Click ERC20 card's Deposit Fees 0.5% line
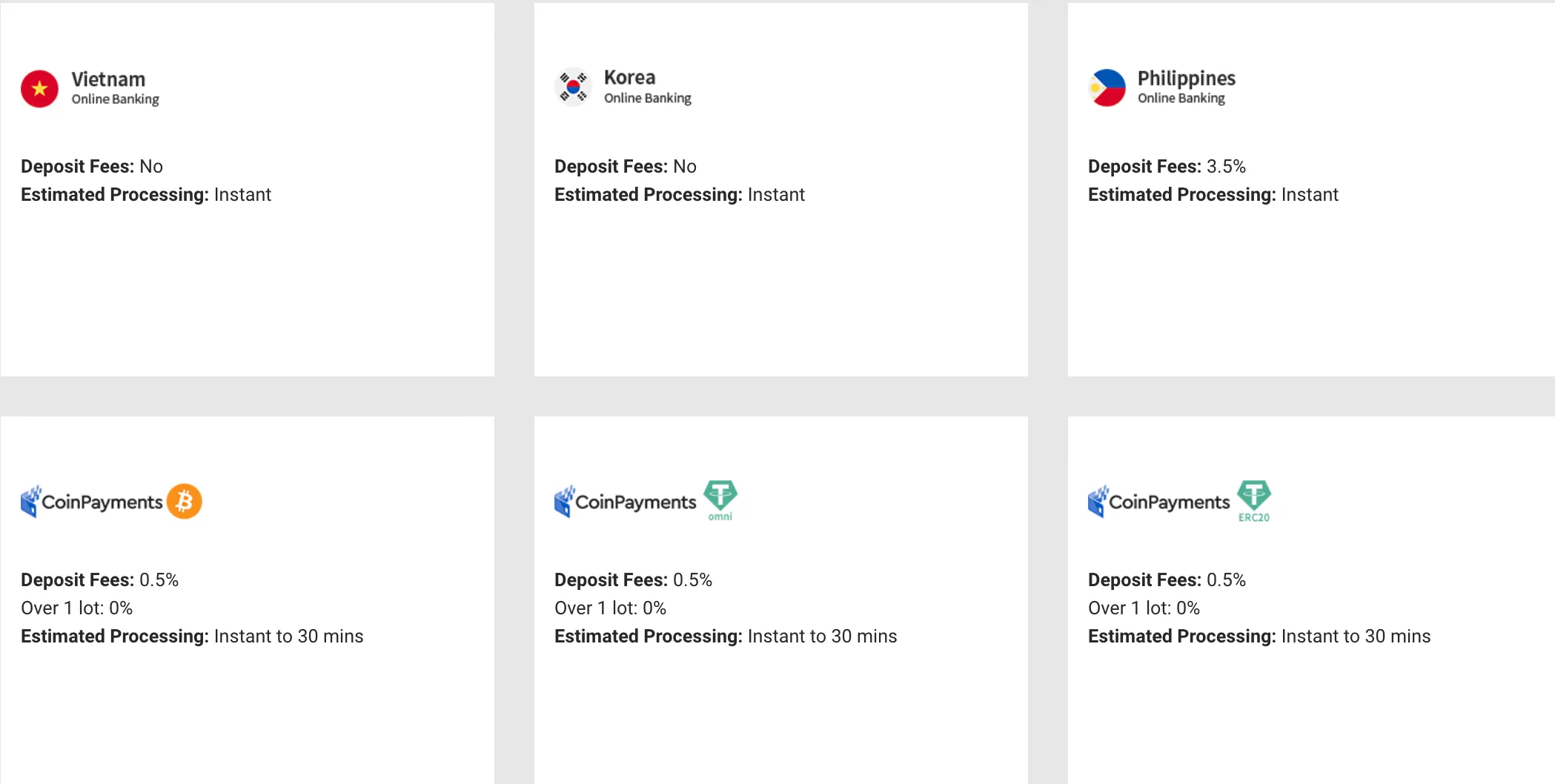1555x784 pixels. click(x=1167, y=579)
